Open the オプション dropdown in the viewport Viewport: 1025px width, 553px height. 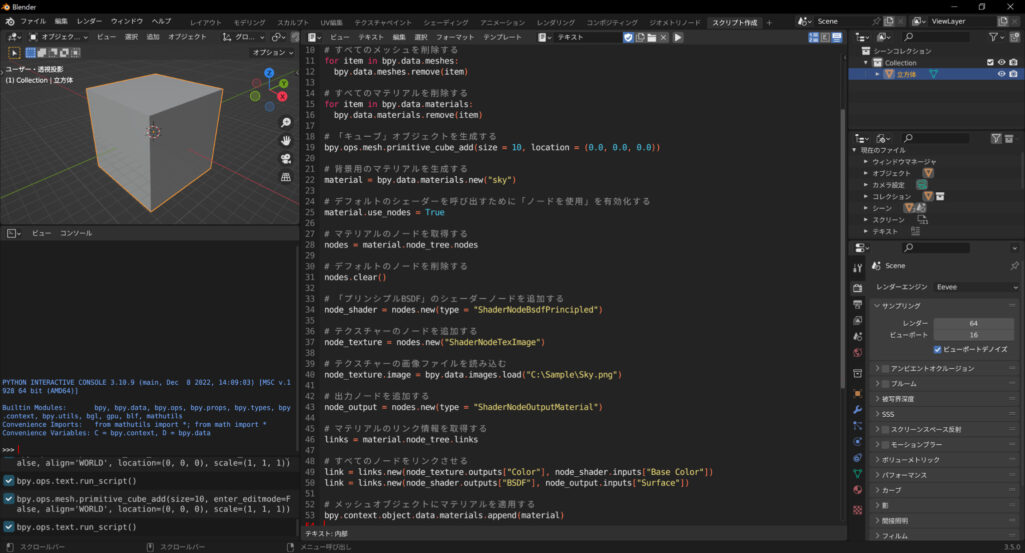(x=273, y=52)
